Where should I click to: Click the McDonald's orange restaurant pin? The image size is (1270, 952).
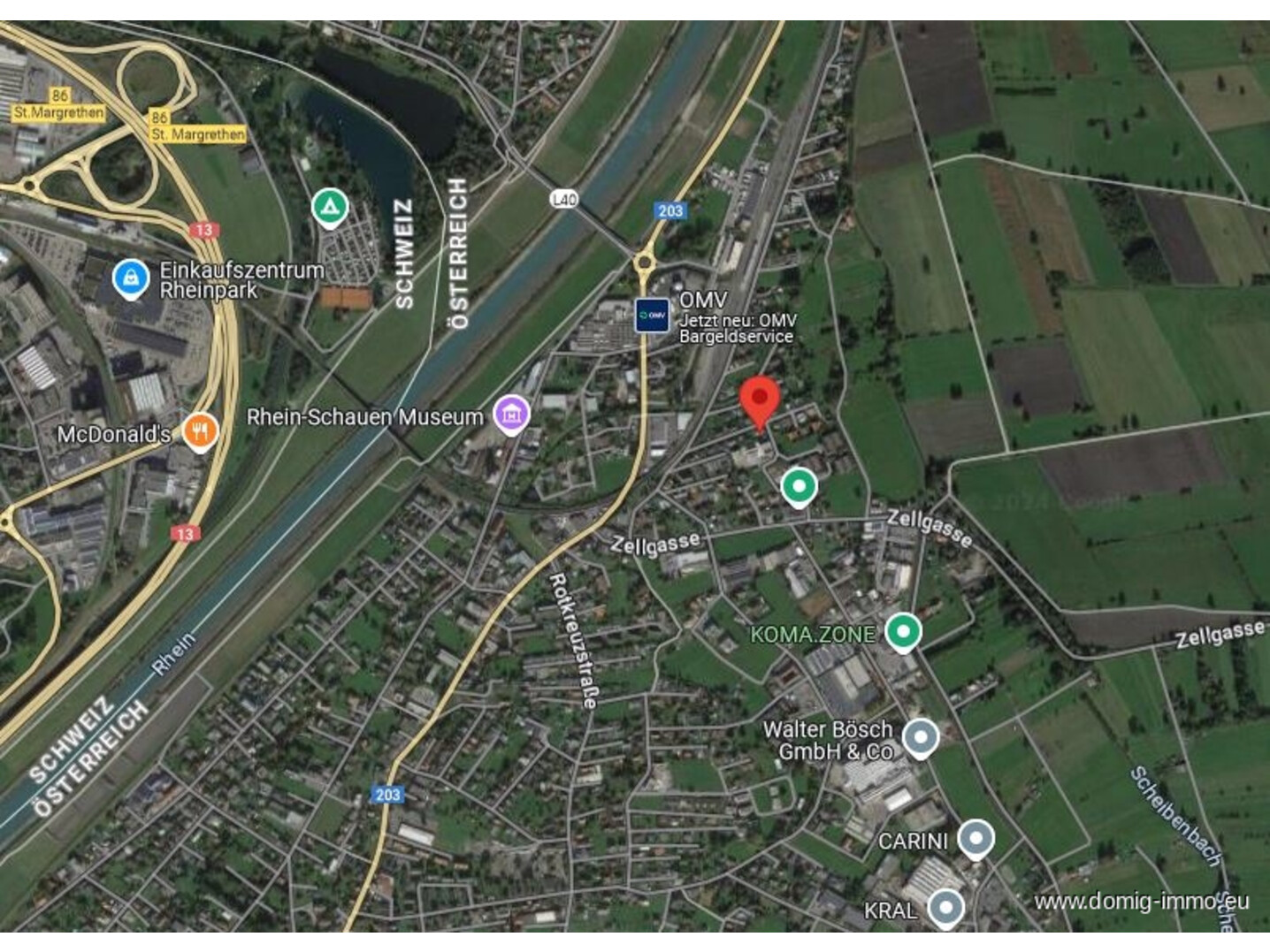click(200, 431)
